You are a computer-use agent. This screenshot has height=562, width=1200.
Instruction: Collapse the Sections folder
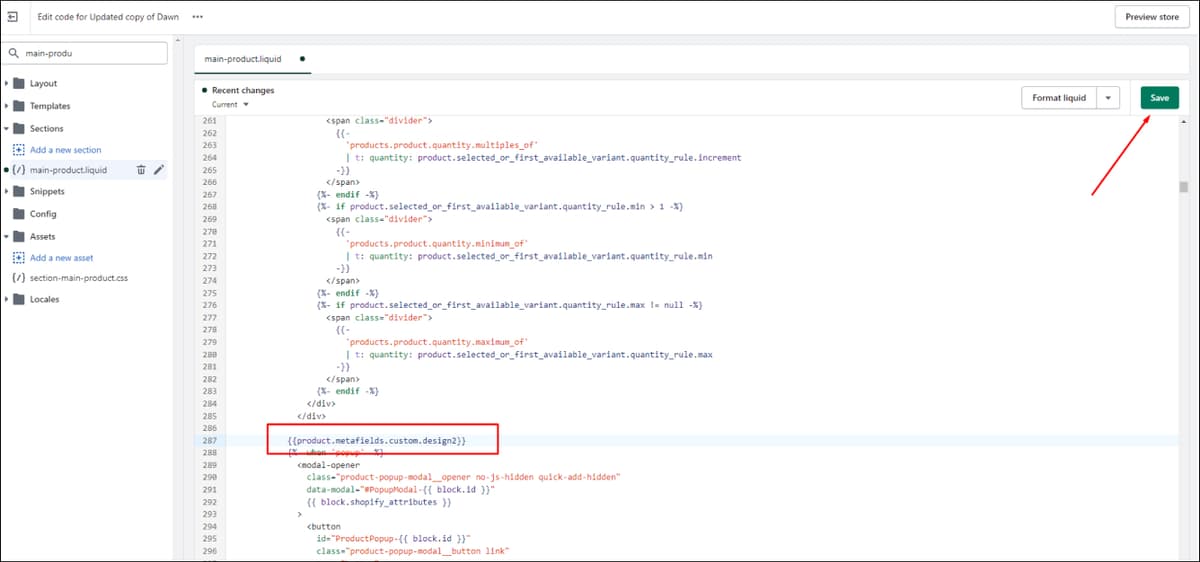coord(7,128)
